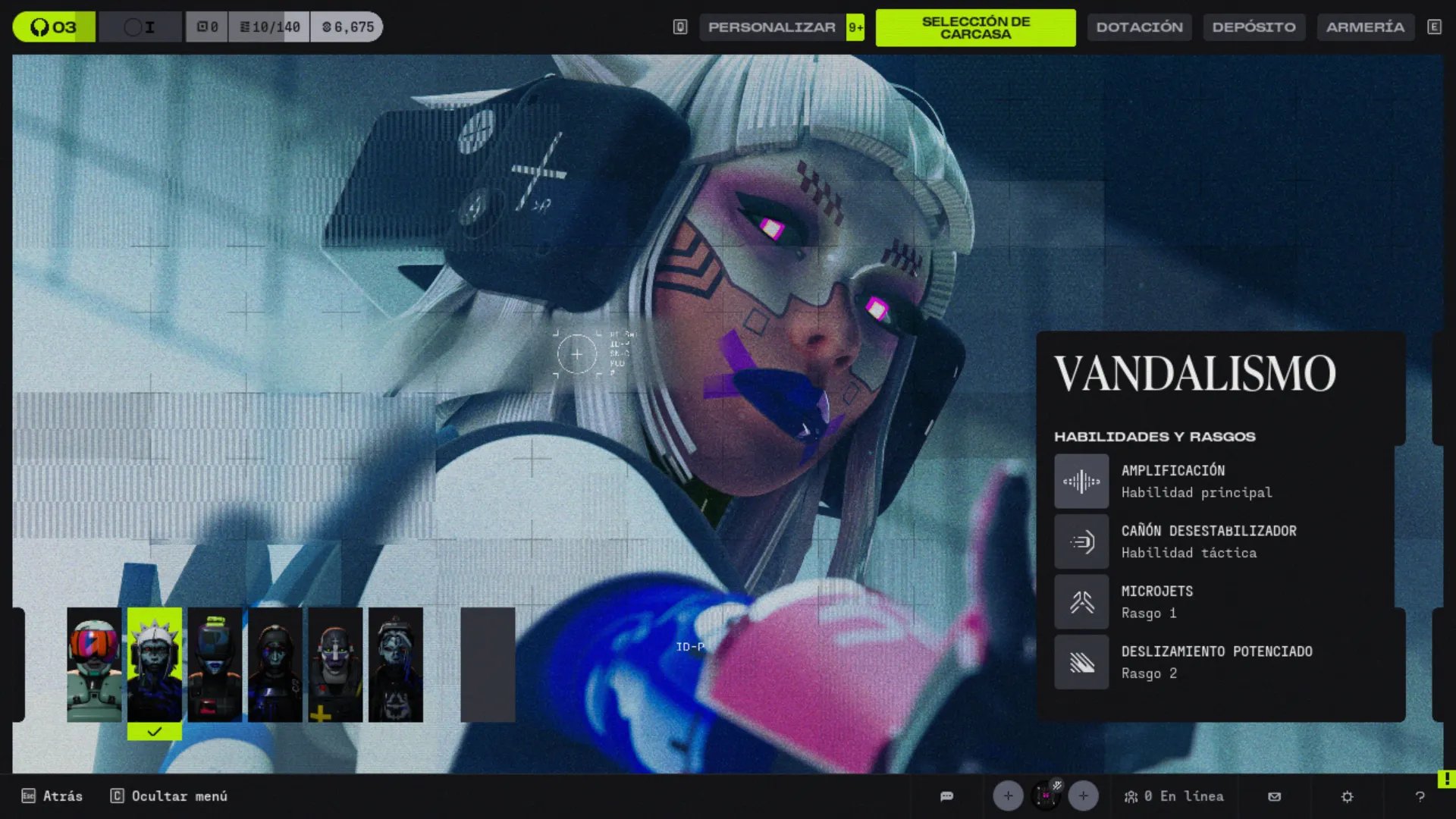This screenshot has width=1456, height=819.
Task: Switch to the Dotación tab
Action: 1139,27
